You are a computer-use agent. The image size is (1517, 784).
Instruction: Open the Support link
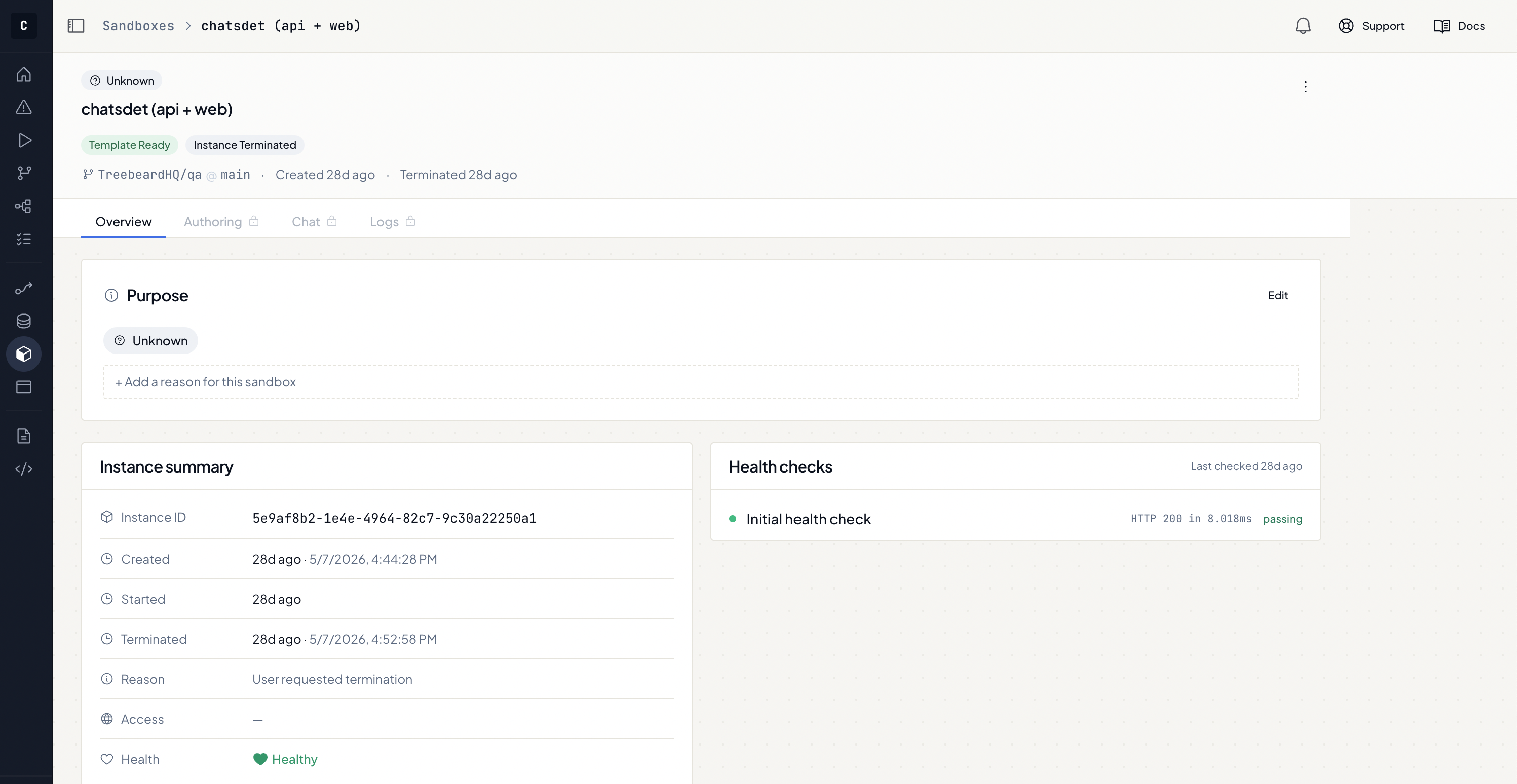(1371, 26)
